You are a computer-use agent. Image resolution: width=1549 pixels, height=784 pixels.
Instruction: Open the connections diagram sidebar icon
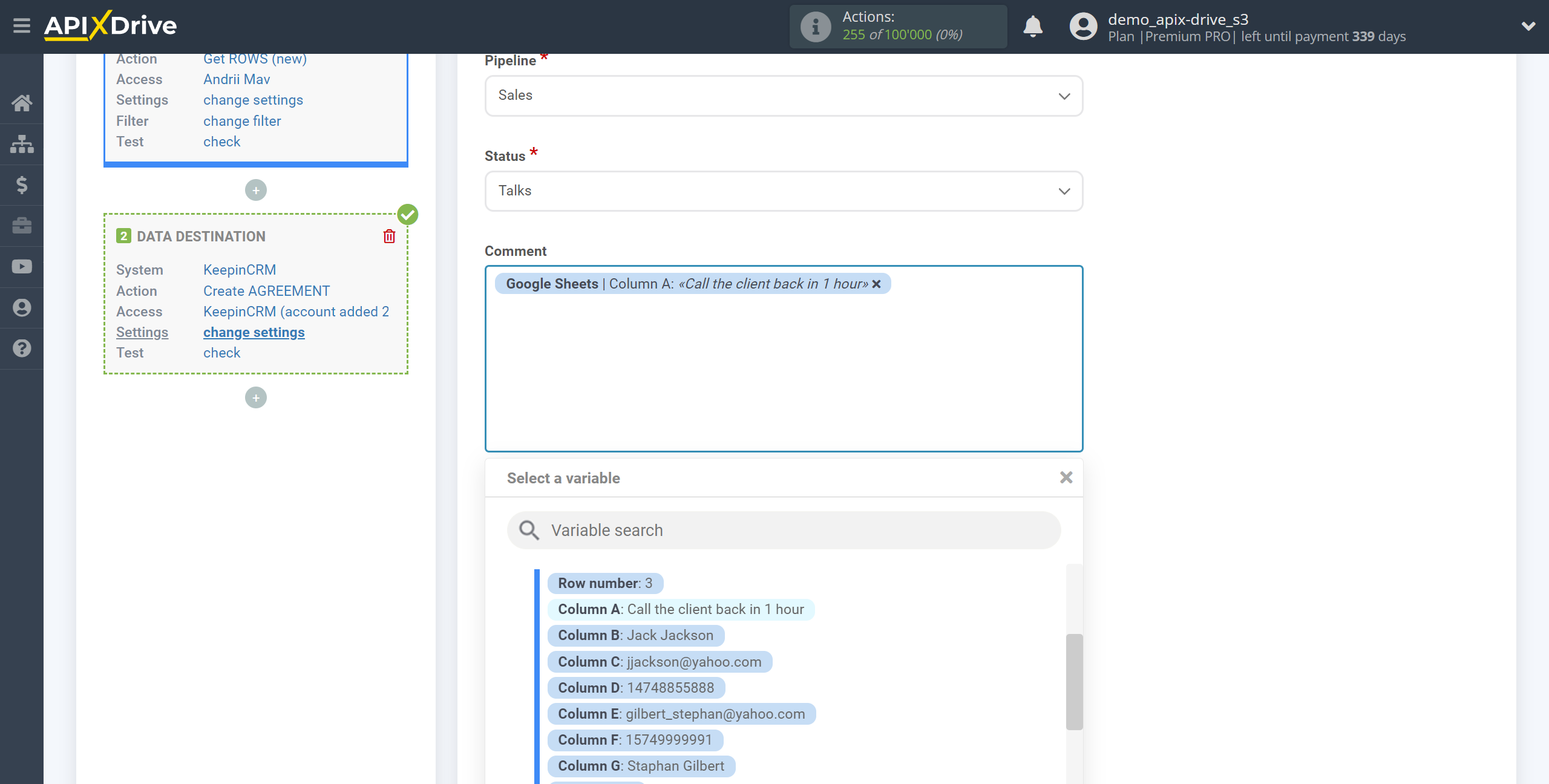22,144
